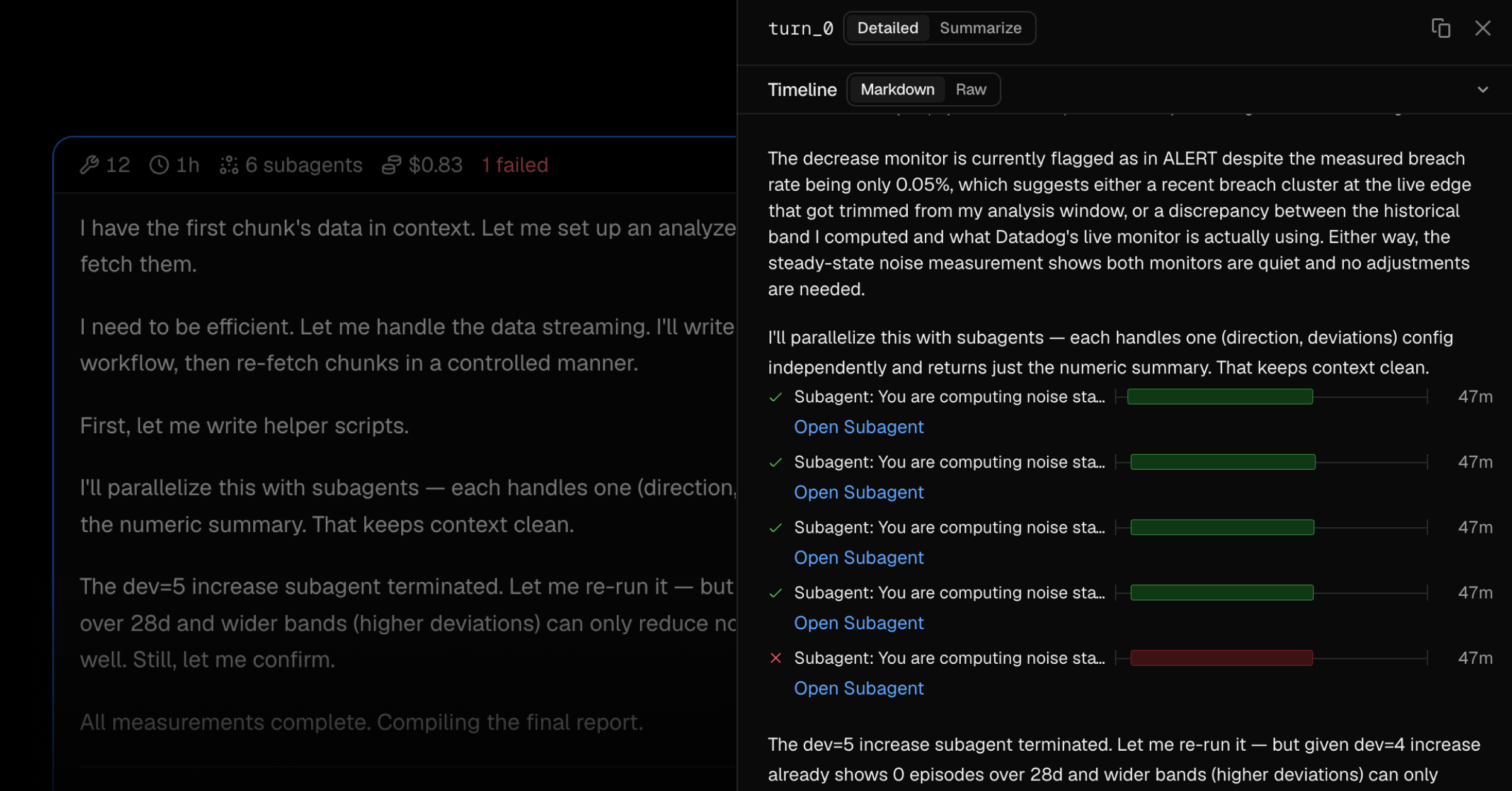Click the failed subagent's 47m duration
This screenshot has height=791, width=1512.
(x=1475, y=658)
